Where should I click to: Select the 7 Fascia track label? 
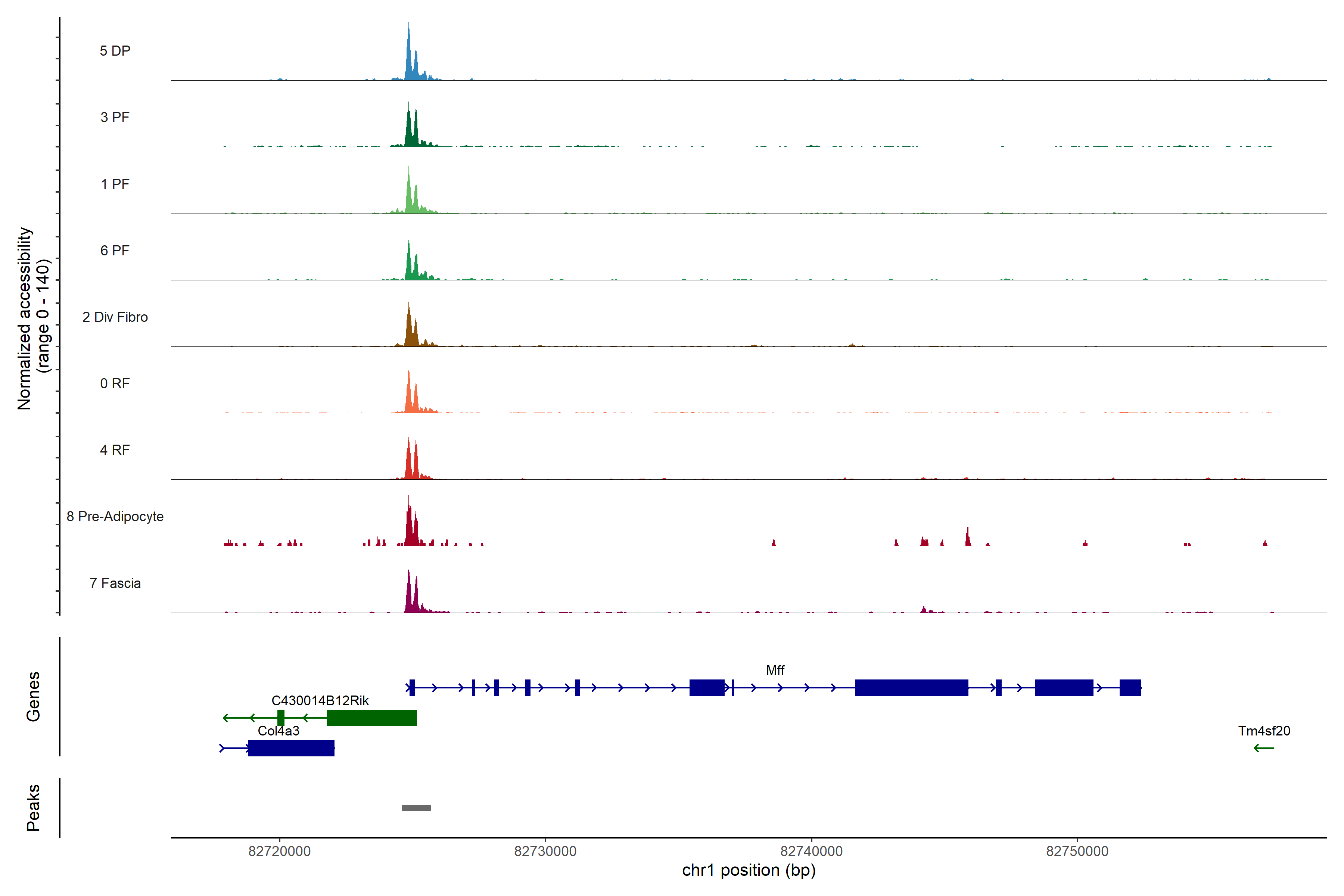tap(115, 583)
